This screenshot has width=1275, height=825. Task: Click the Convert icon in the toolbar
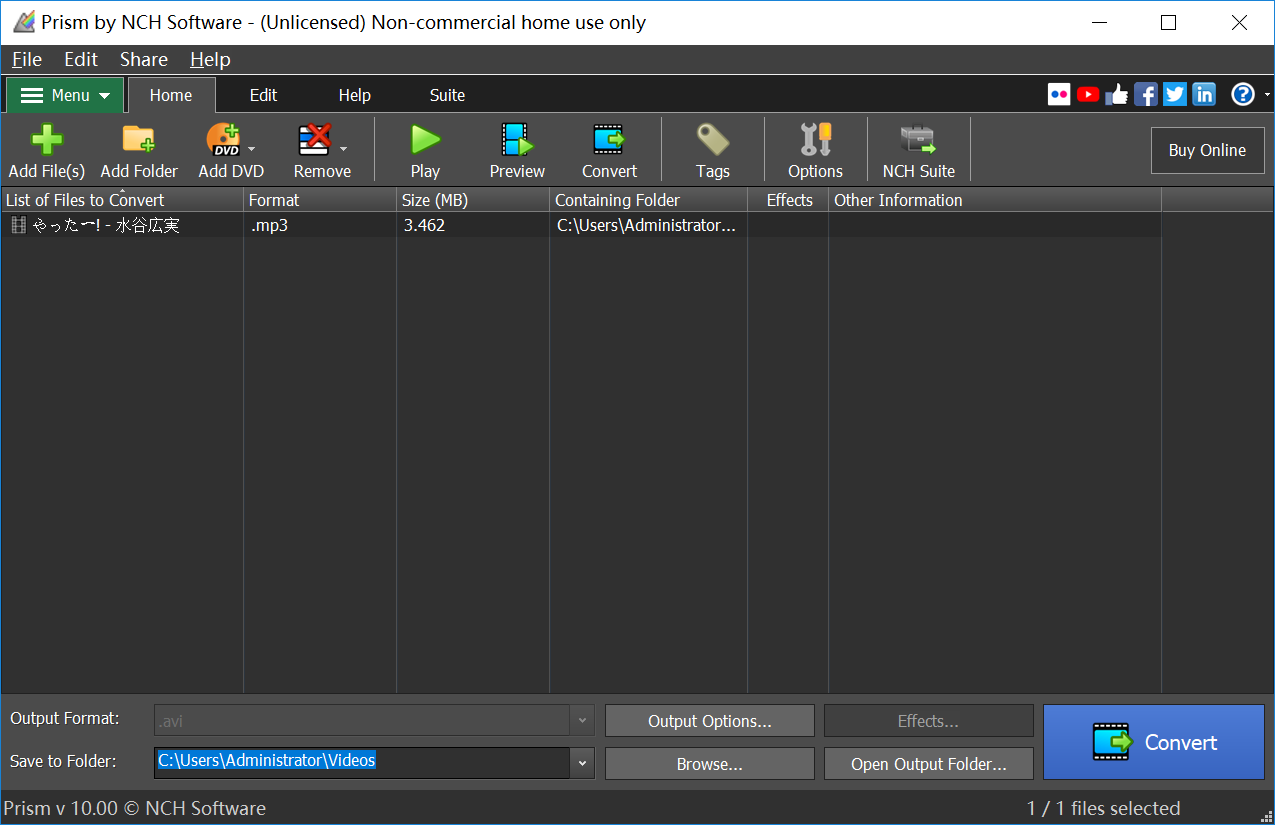click(x=609, y=150)
